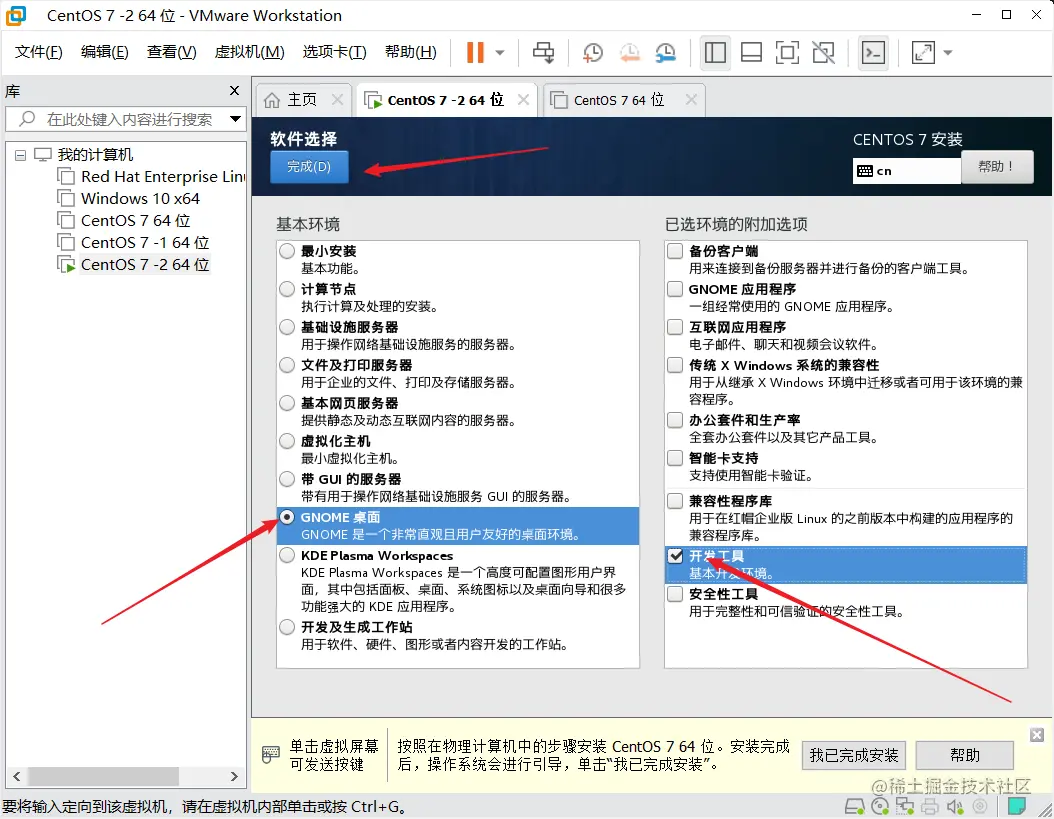
Task: Open the 虚拟机(M) menu
Action: coord(249,52)
